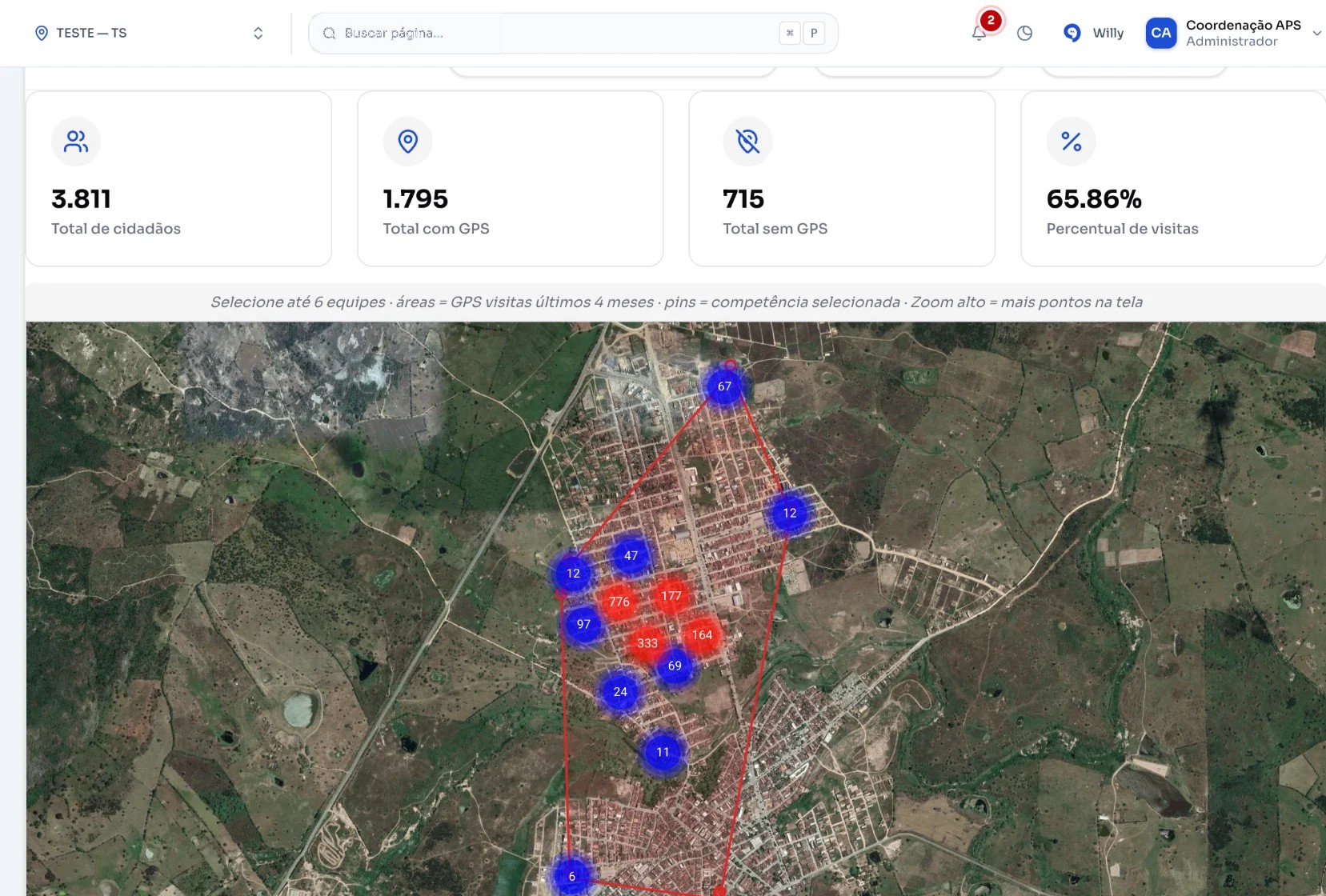Click the blue cluster marker 6
Viewport: 1326px width, 896px height.
click(x=571, y=877)
